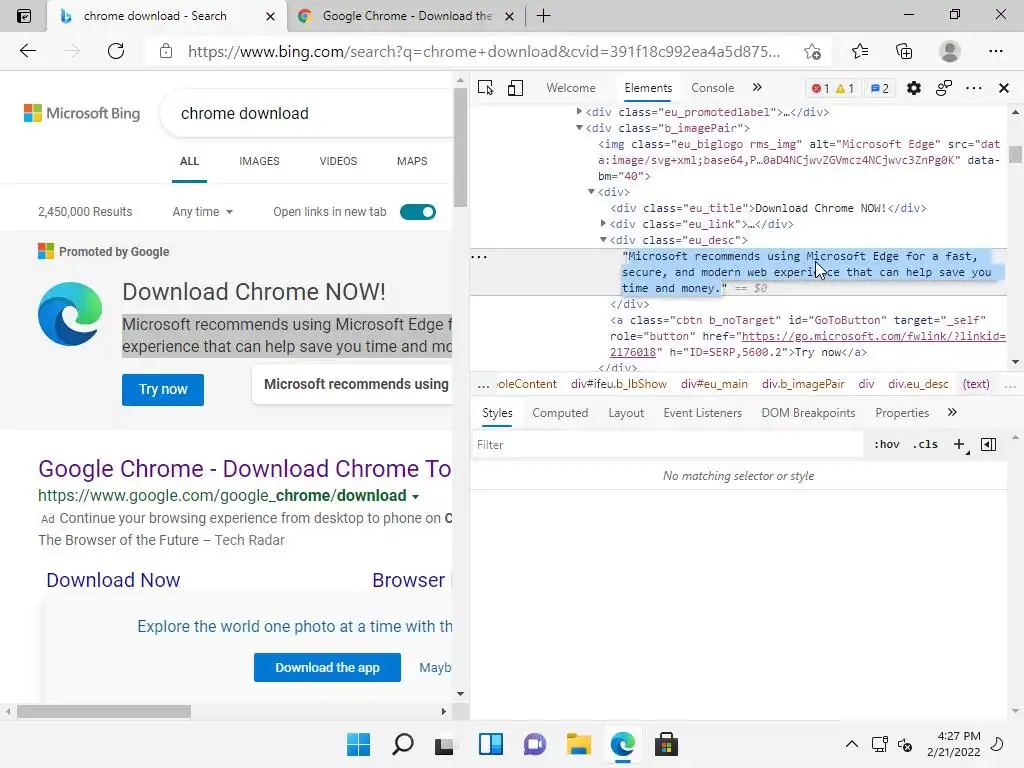Toggle :hov element state panel

[x=886, y=445]
